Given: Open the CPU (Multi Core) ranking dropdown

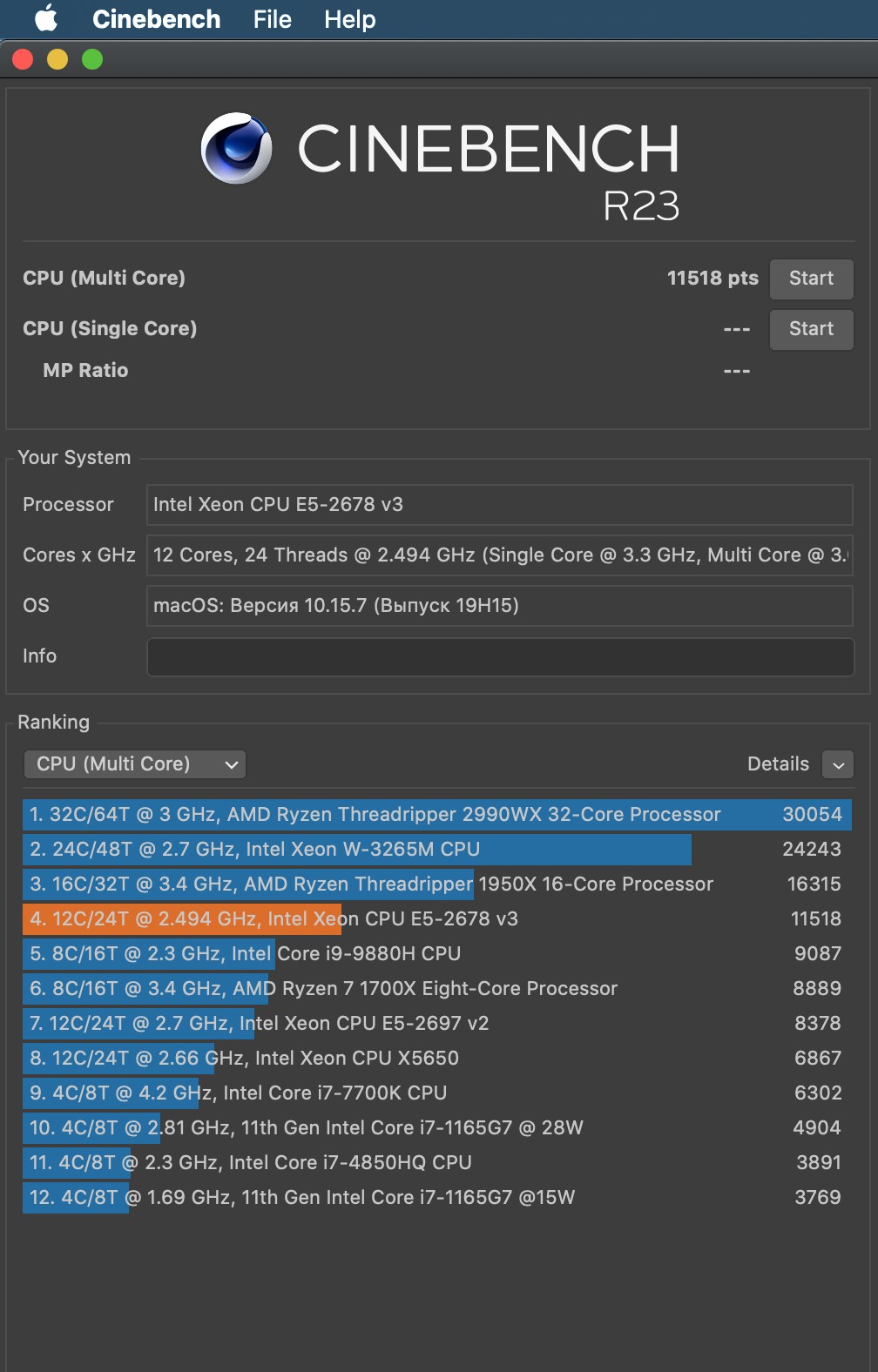Looking at the screenshot, I should (135, 764).
